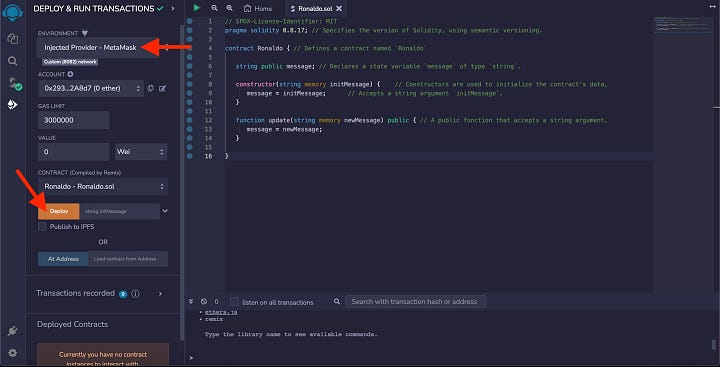Open the Contract dropdown showing Ronaldo.sol
Image resolution: width=720 pixels, height=367 pixels.
[x=103, y=186]
